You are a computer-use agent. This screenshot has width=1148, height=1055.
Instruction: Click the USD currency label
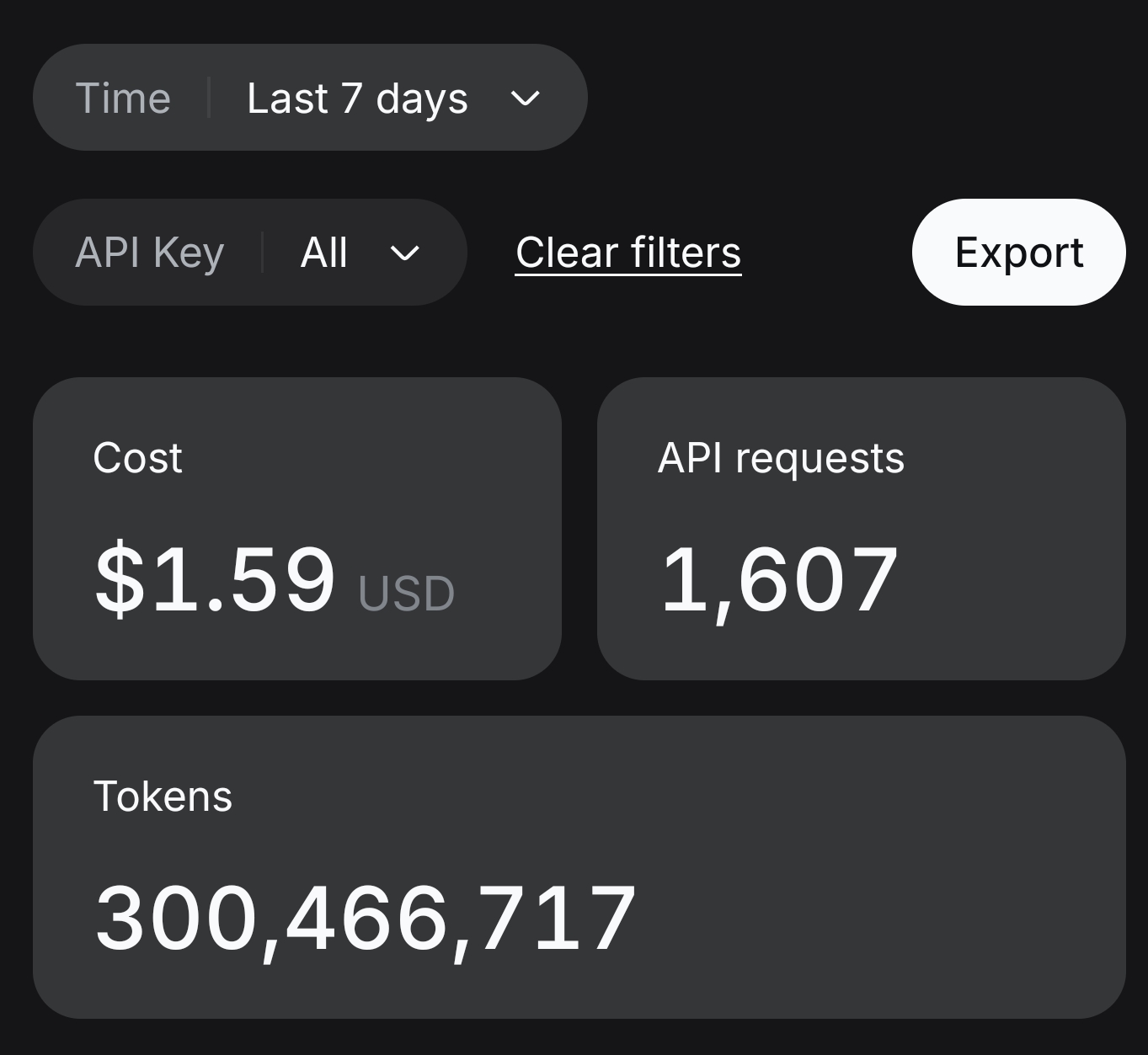point(407,594)
